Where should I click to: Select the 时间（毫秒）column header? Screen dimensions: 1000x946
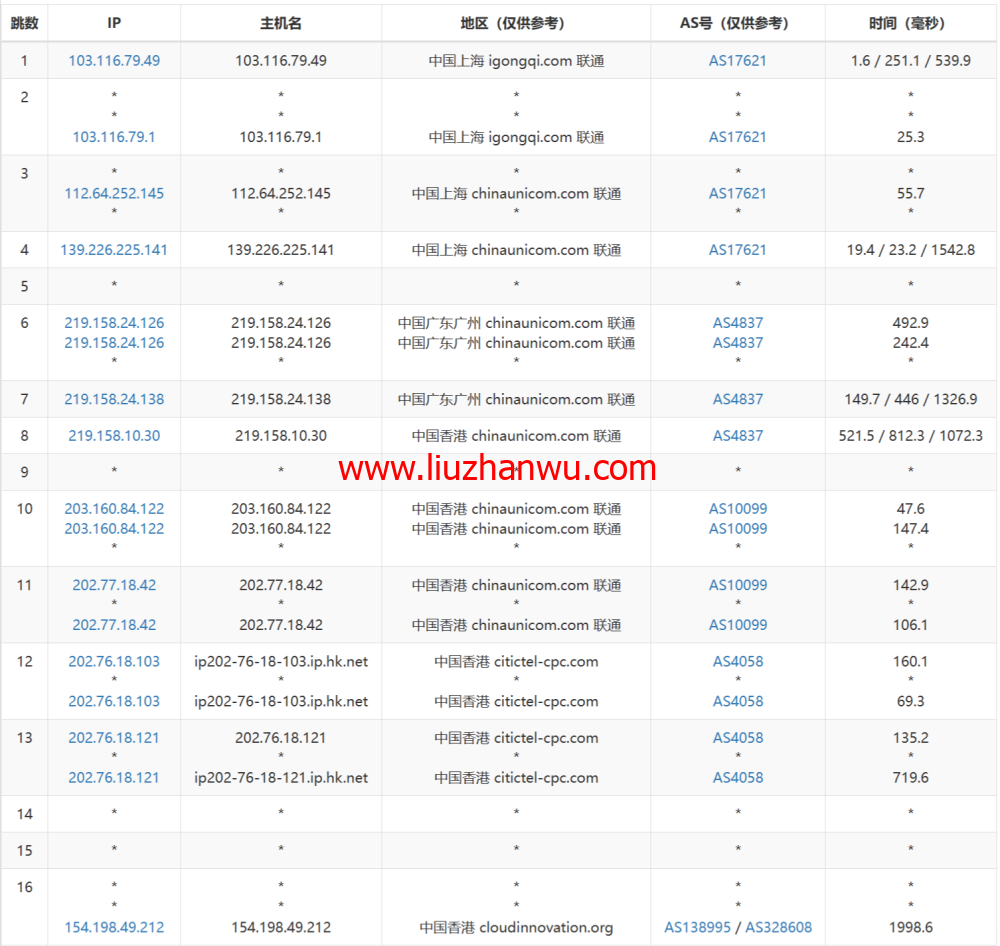pos(910,23)
